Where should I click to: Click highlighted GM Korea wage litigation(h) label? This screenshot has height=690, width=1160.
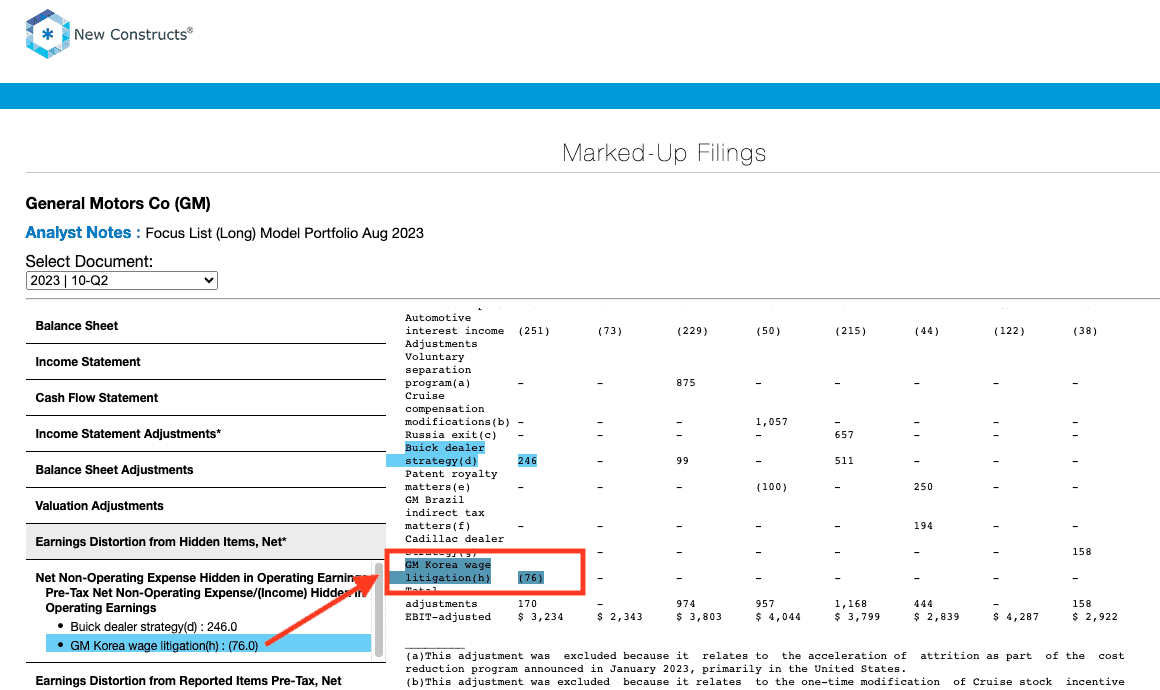448,571
